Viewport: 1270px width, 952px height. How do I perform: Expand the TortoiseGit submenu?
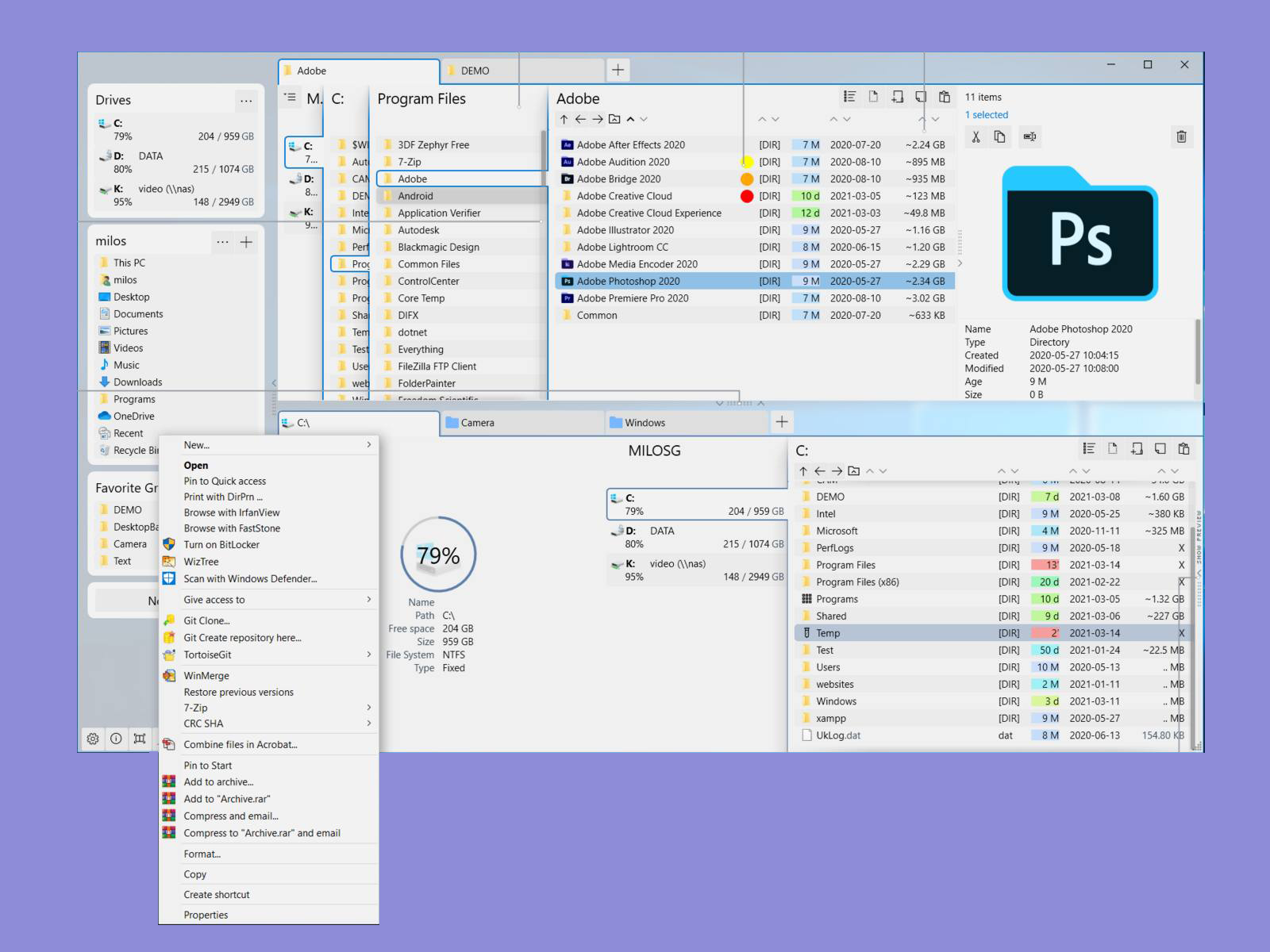[x=368, y=654]
